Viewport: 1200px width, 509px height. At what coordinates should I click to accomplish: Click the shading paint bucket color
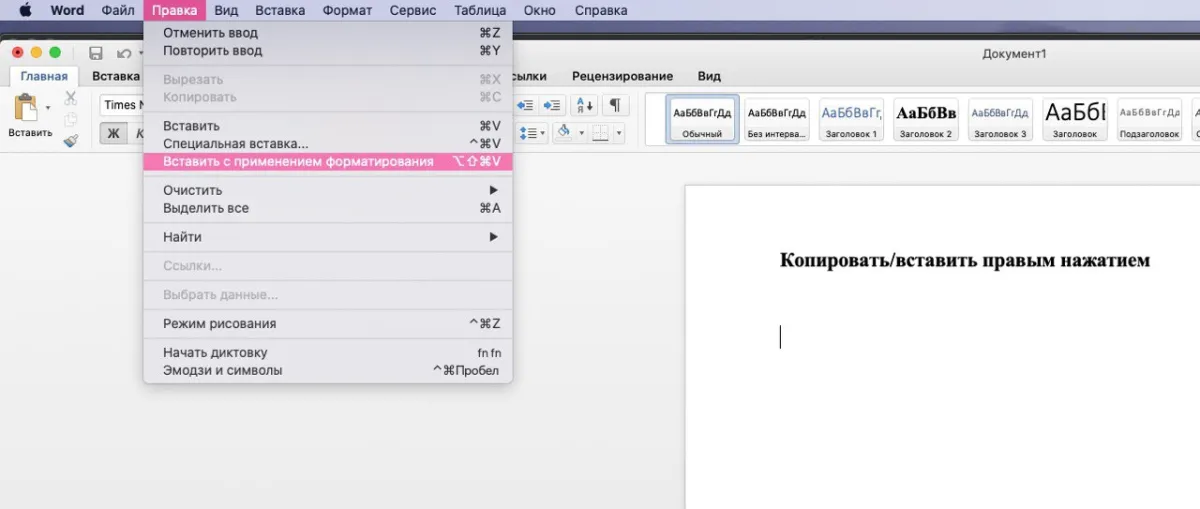pos(563,133)
